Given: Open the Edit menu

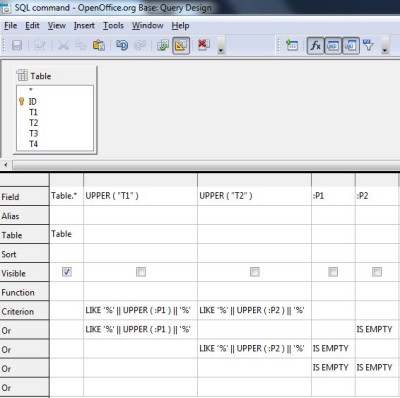Looking at the screenshot, I should point(32,26).
